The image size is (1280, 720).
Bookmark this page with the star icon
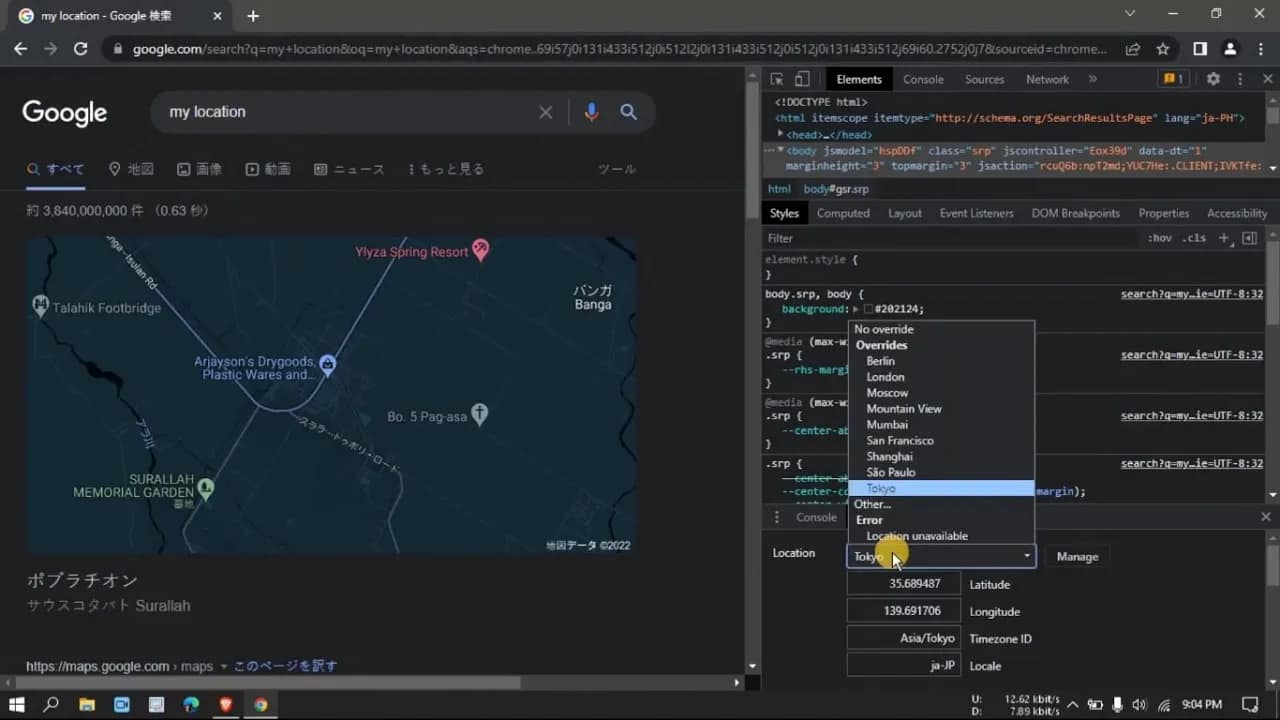(x=1163, y=48)
